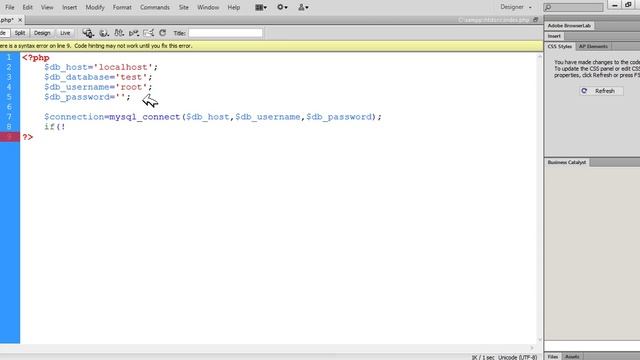
Task: Close the php document tab
Action: 20,20
